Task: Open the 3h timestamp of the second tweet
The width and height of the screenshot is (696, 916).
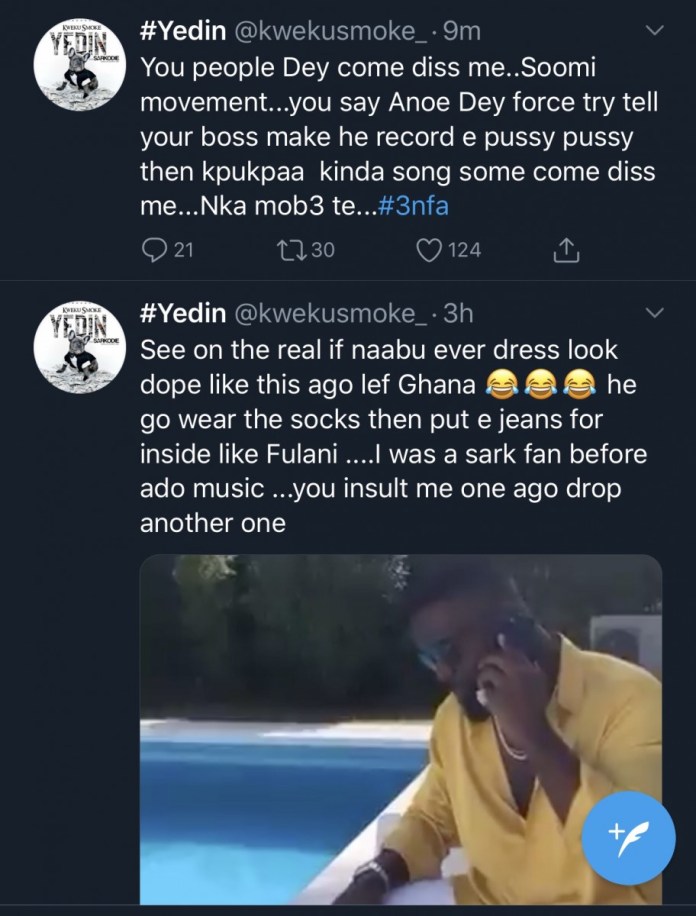Action: click(x=459, y=314)
